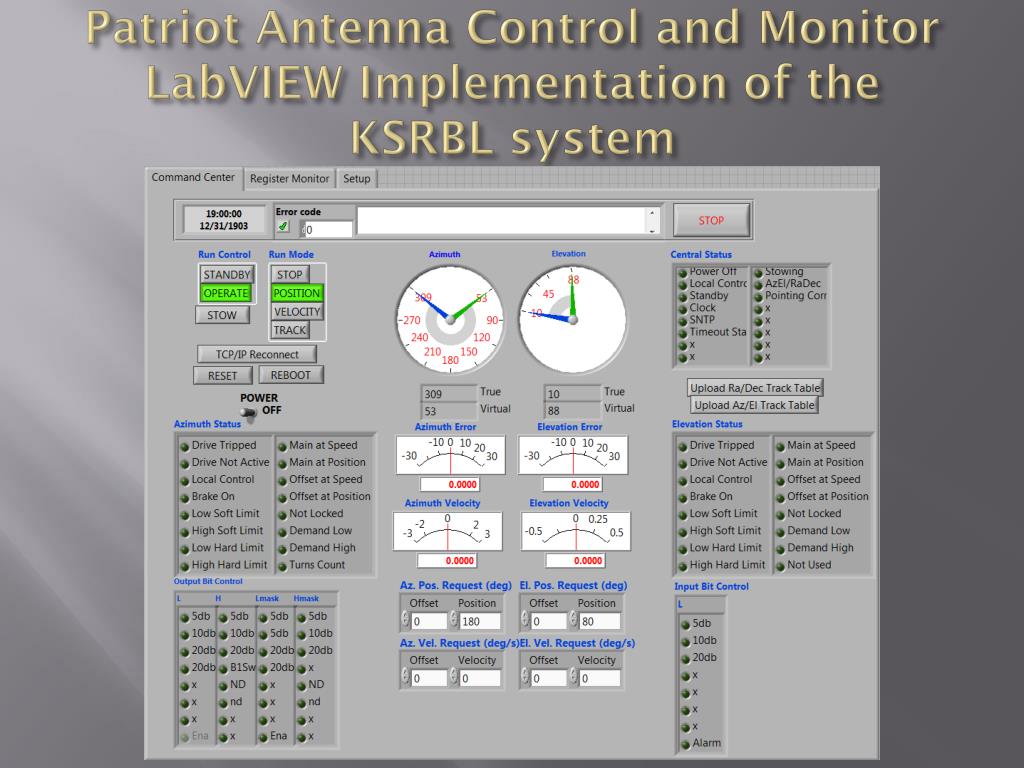Image resolution: width=1024 pixels, height=768 pixels.
Task: Toggle Input Bit Control 10db LED
Action: pyautogui.click(x=685, y=642)
